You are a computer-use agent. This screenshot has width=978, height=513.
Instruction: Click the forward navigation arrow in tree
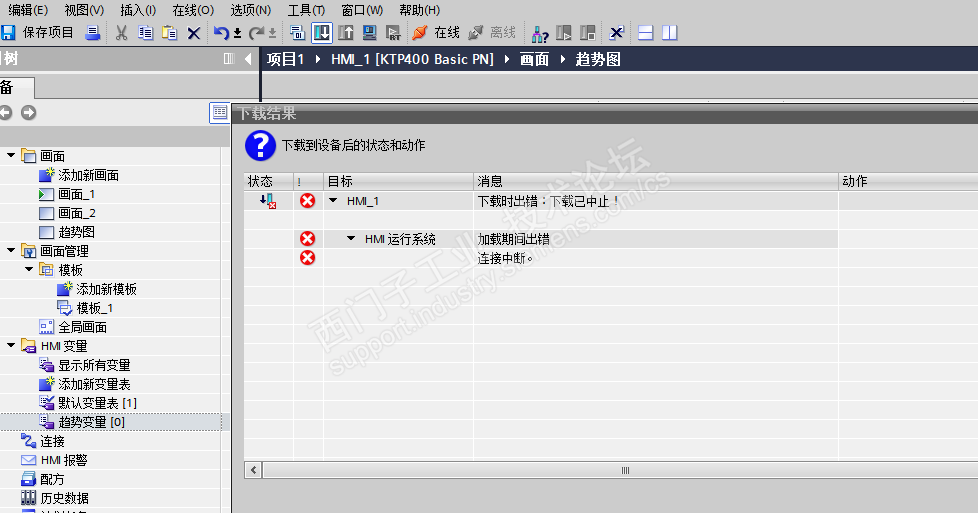(x=29, y=112)
